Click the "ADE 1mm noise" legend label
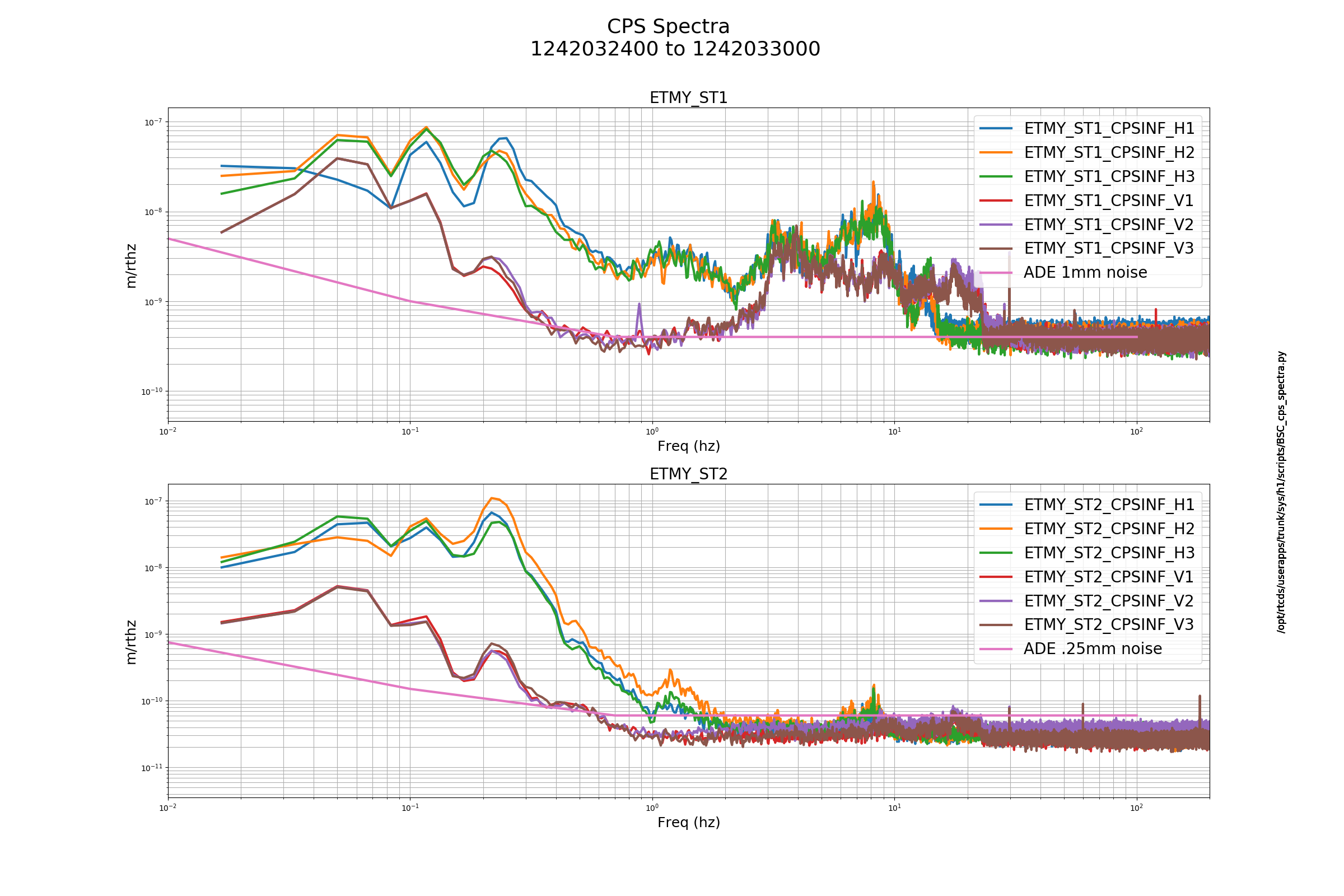 pos(1085,272)
